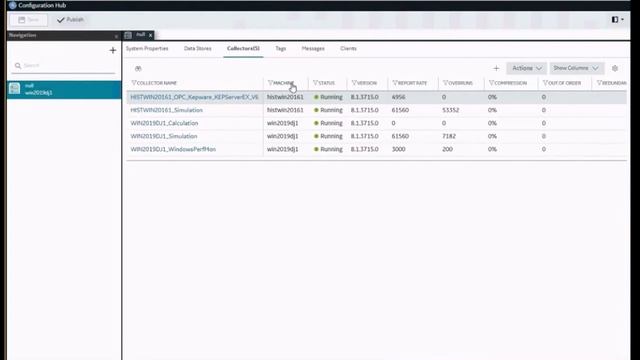Filter the Status column
This screenshot has height=360, width=640.
(315, 83)
